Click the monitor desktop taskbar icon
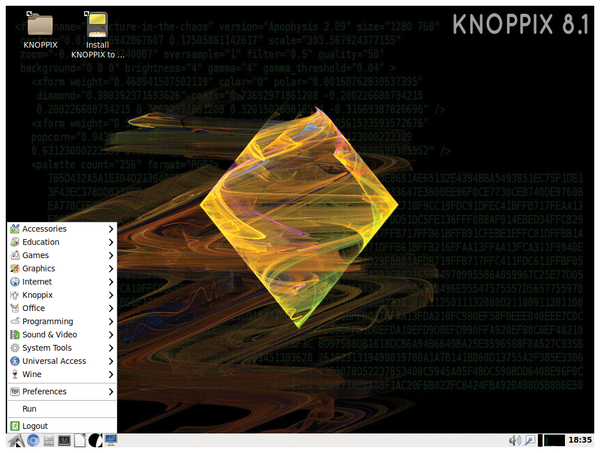The image size is (600, 453). click(111, 440)
